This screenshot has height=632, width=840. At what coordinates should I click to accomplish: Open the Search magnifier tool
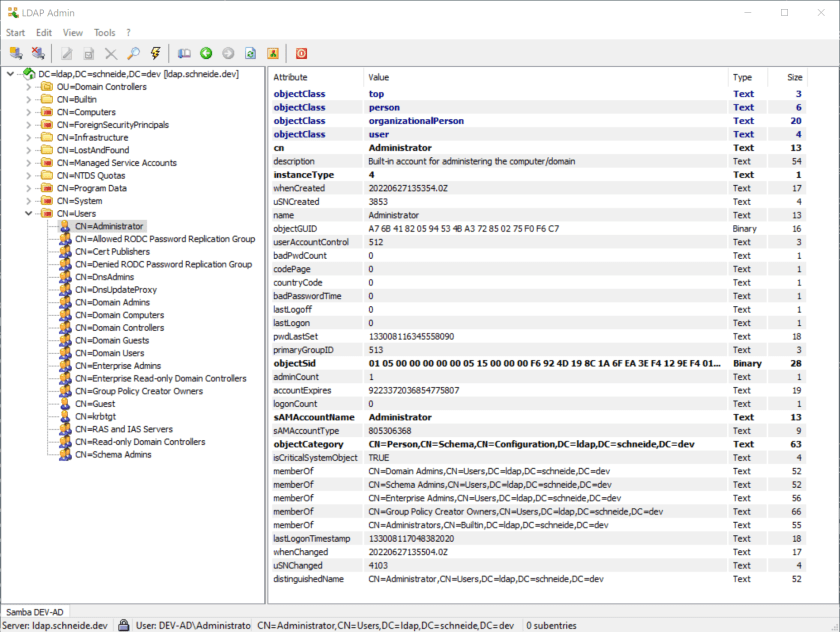[x=133, y=53]
